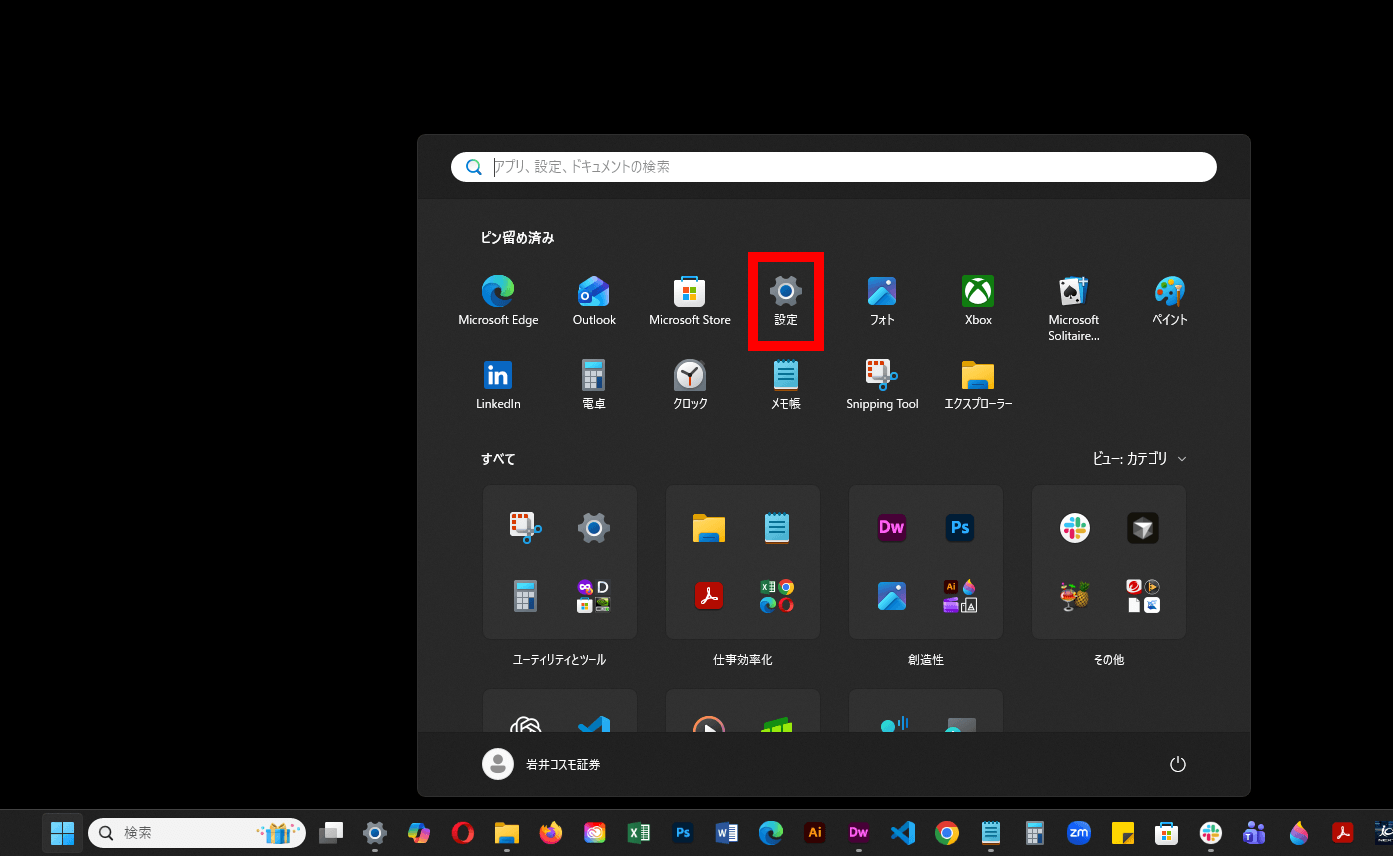1393x856 pixels.
Task: Open Microsoft Store from the taskbar
Action: click(1167, 833)
